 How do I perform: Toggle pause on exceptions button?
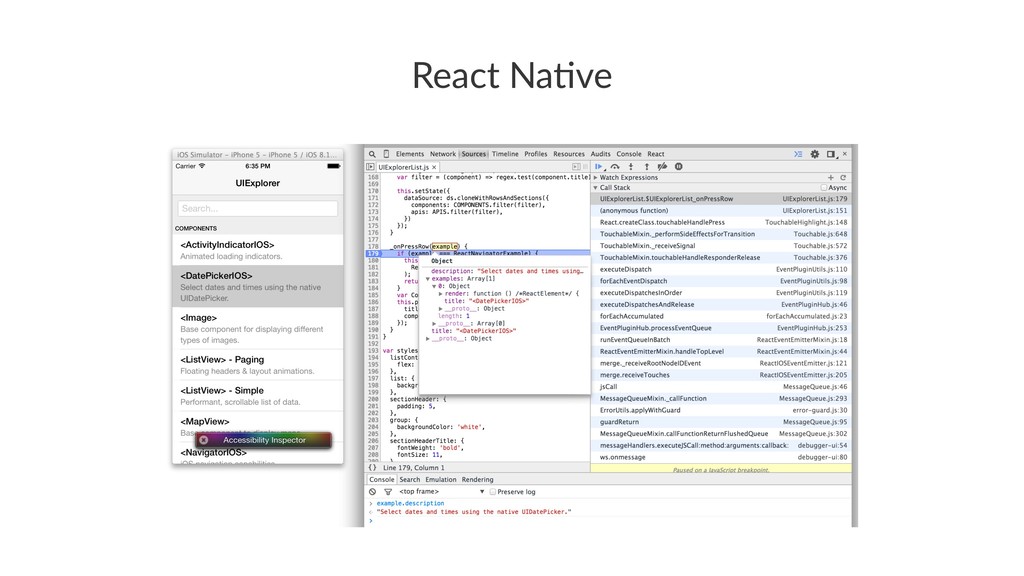(678, 166)
